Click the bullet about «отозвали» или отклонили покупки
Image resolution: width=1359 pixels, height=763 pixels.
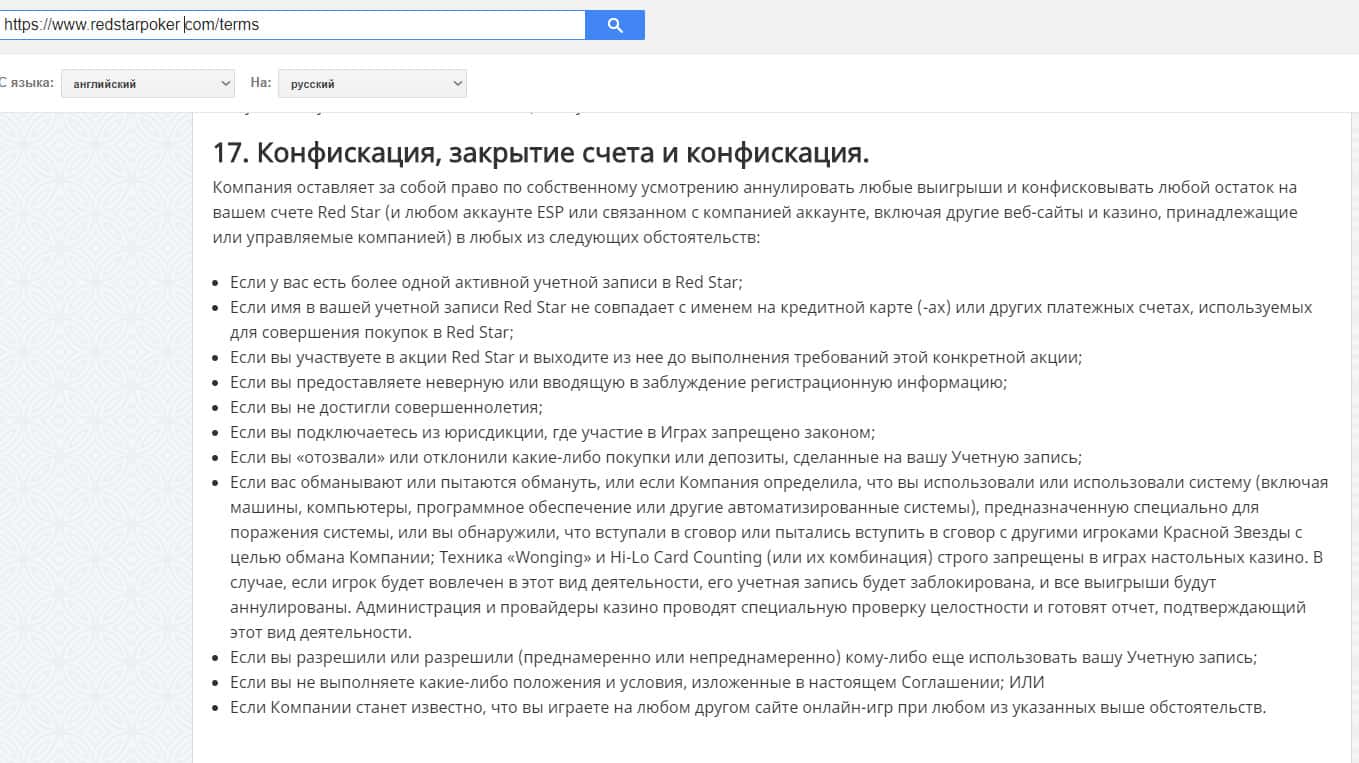(x=656, y=457)
